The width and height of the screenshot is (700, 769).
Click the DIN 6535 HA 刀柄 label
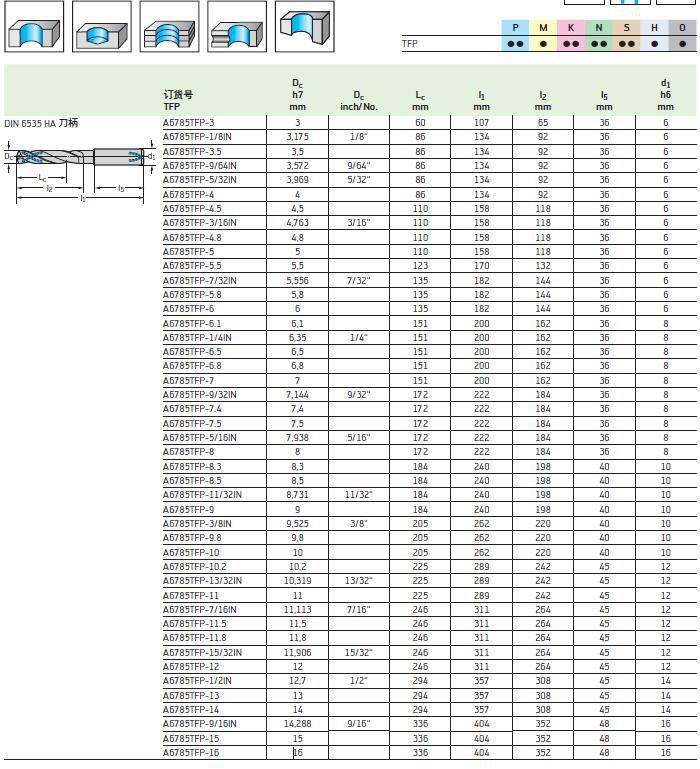pos(41,123)
